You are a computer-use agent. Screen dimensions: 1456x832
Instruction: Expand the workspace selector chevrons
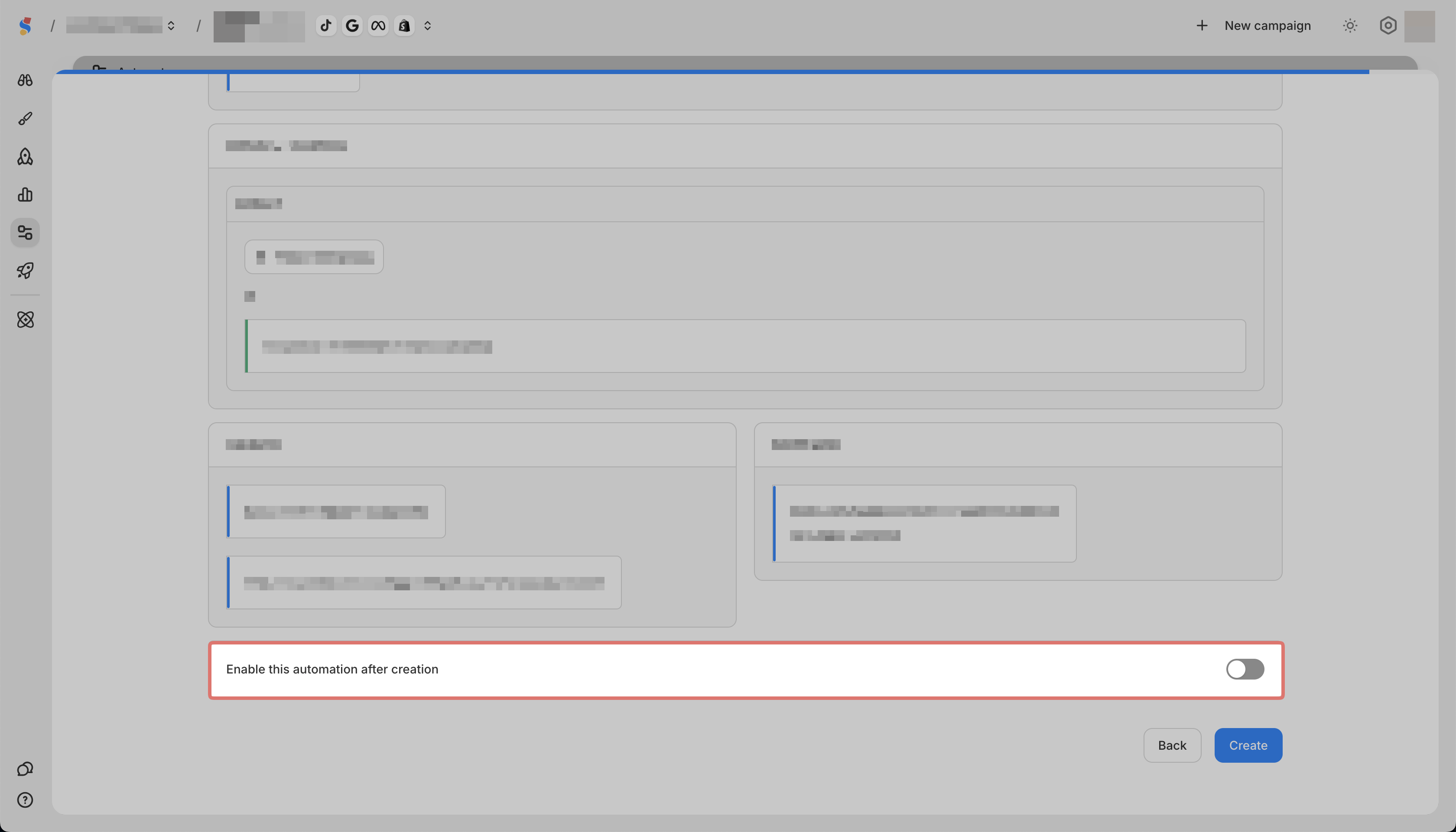pyautogui.click(x=171, y=26)
